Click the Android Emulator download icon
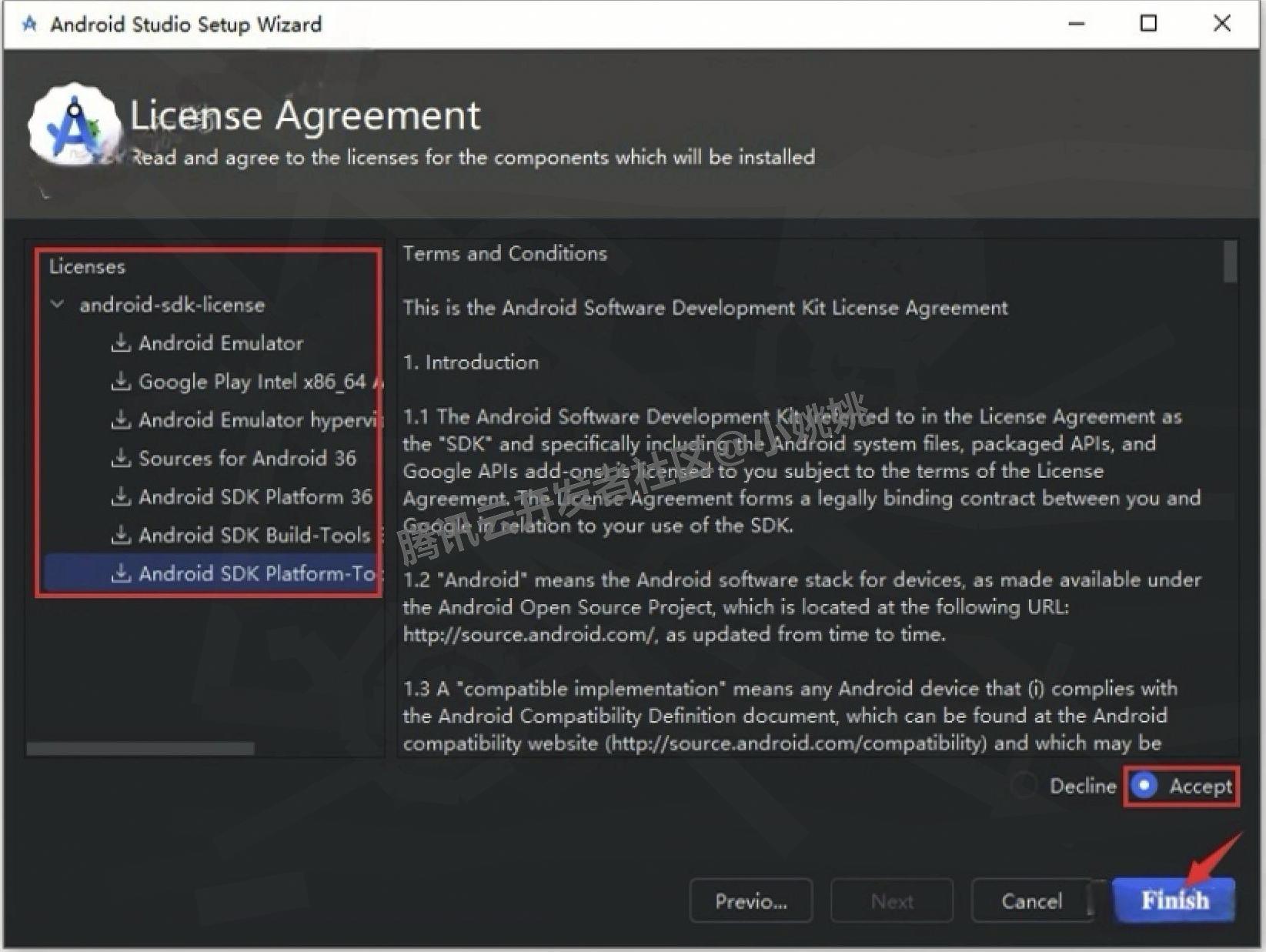The width and height of the screenshot is (1266, 952). pos(121,342)
